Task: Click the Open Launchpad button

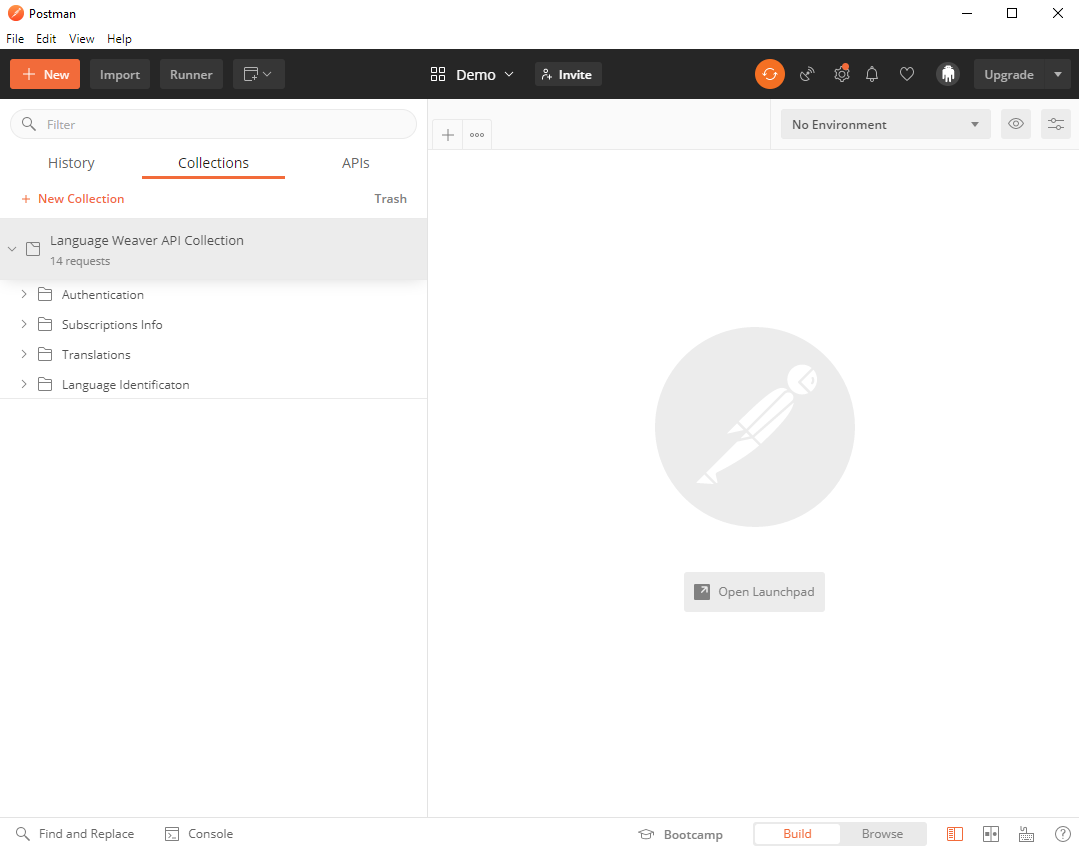Action: click(x=754, y=592)
